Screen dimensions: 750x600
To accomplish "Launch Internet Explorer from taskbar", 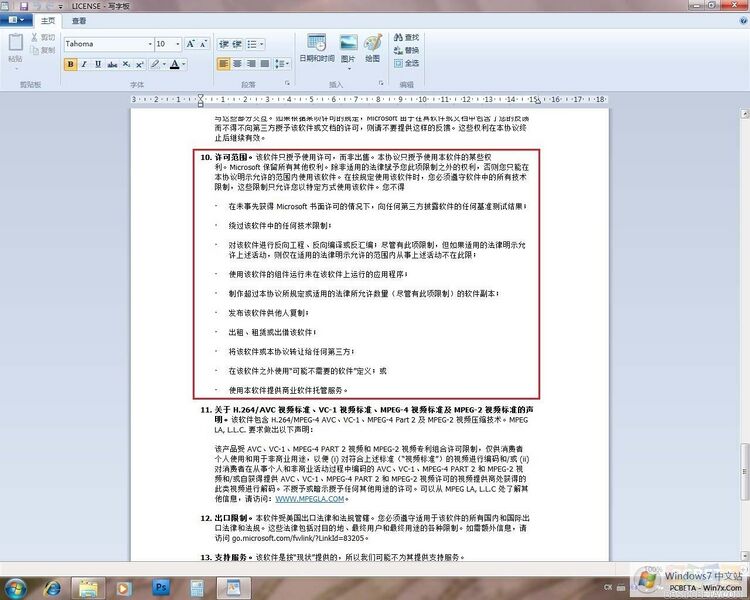I will pyautogui.click(x=52, y=588).
